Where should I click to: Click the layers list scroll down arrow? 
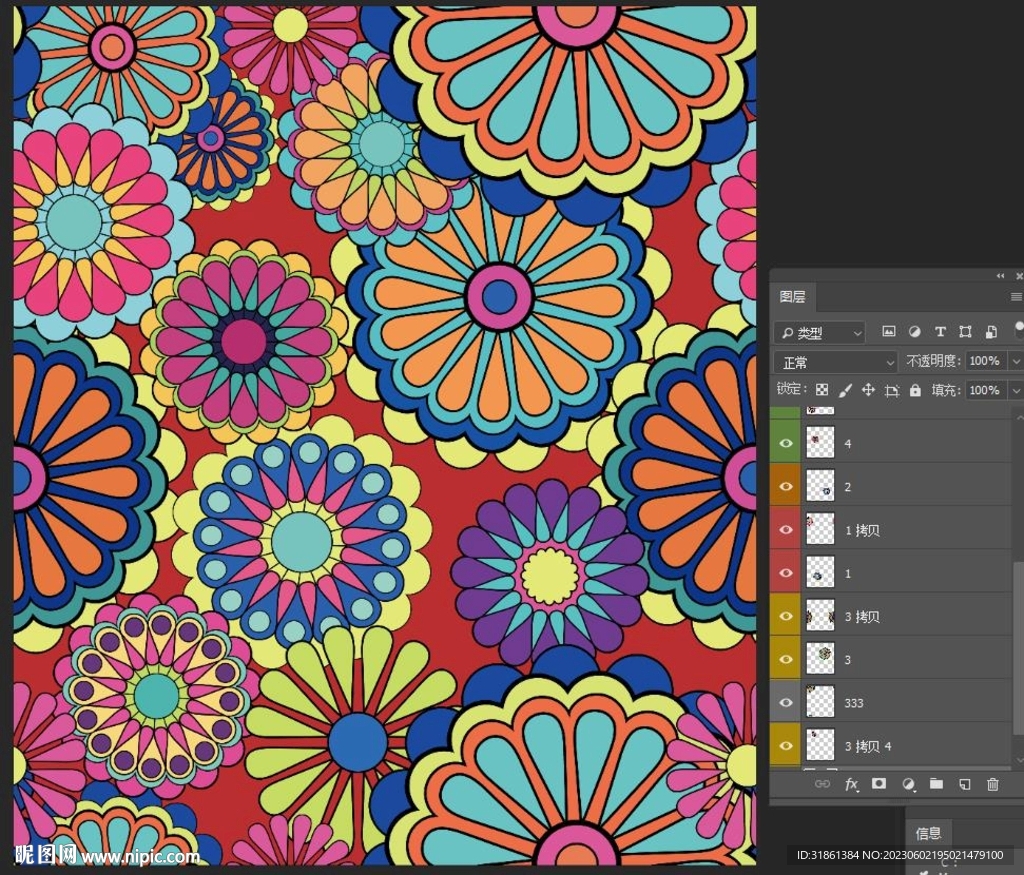(1018, 760)
